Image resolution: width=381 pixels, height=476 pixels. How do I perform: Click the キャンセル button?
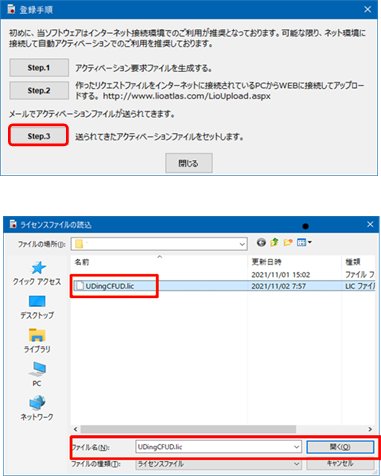(x=340, y=463)
